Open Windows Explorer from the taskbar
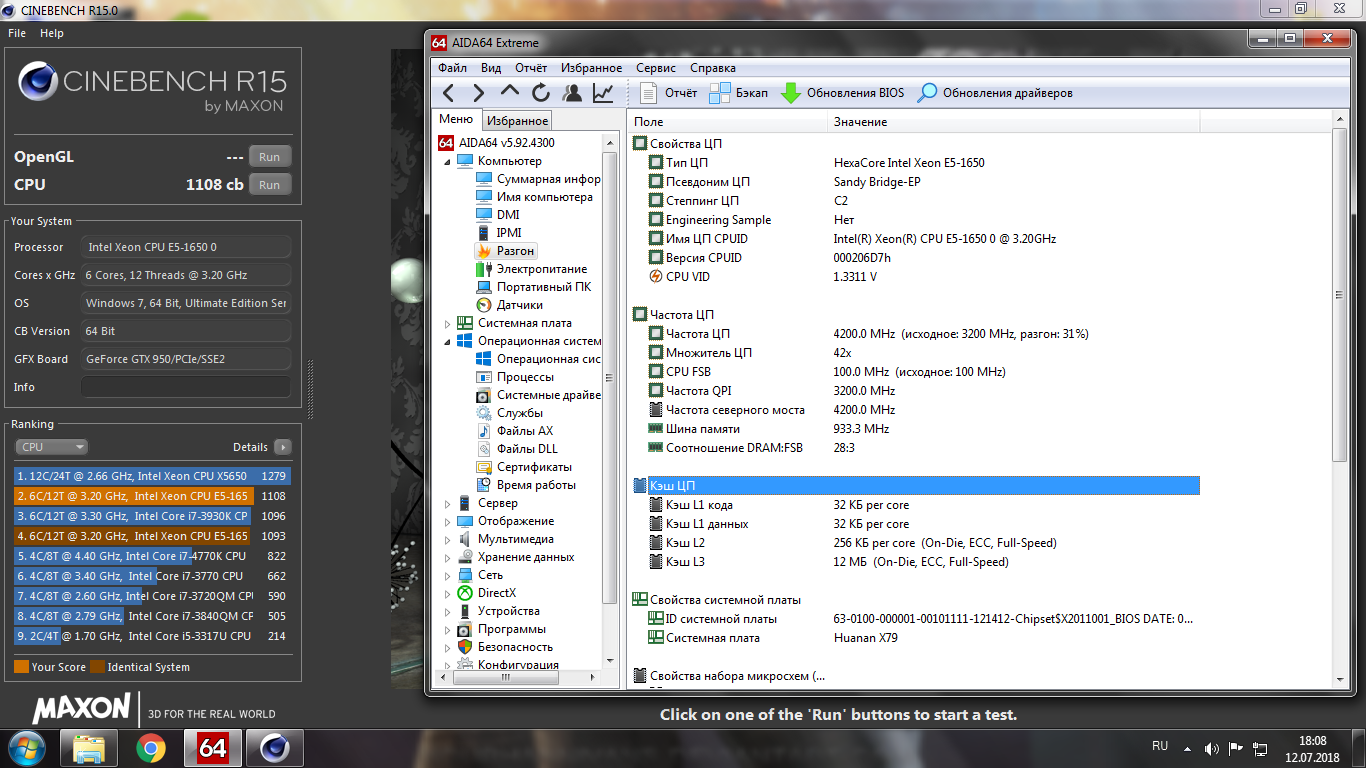Screen dimensions: 1366x768 point(89,748)
